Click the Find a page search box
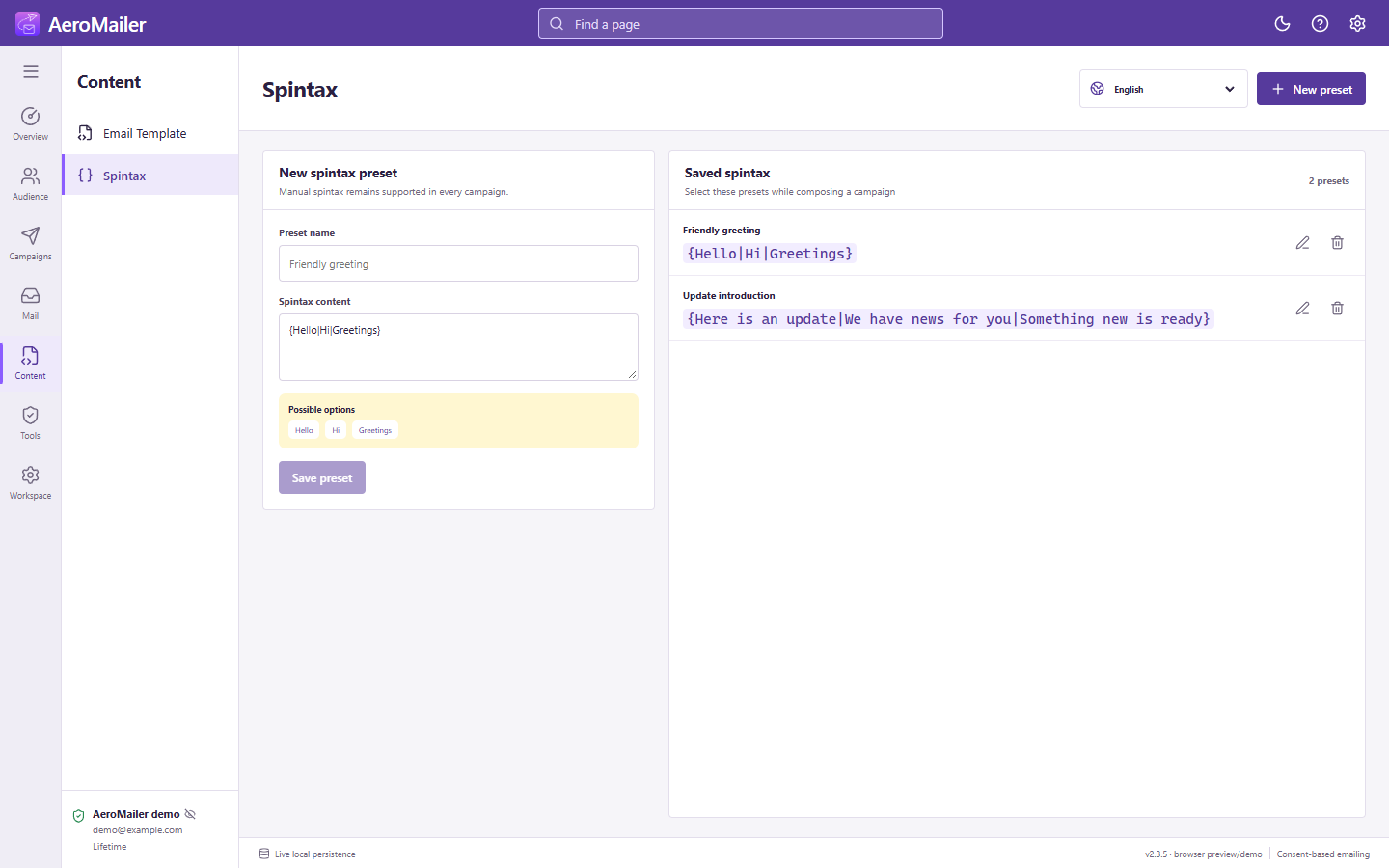This screenshot has width=1389, height=868. coord(741,23)
